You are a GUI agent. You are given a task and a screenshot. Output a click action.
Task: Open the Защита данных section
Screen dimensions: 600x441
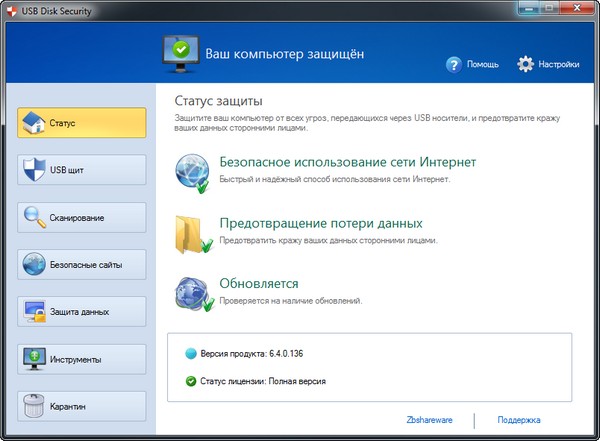click(81, 312)
